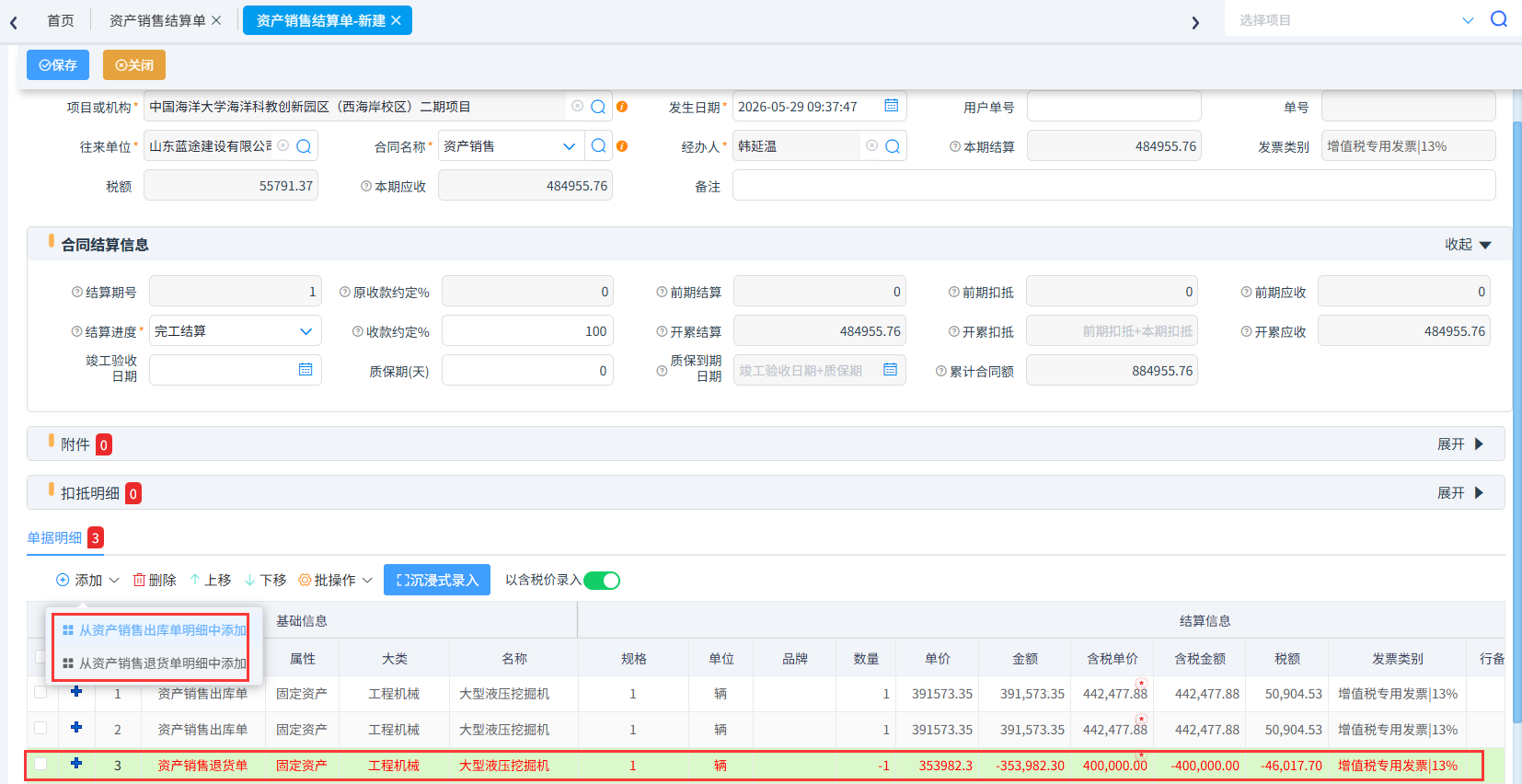The width and height of the screenshot is (1522, 784).
Task: Open the 选择项目 dropdown
Action: (x=1468, y=20)
